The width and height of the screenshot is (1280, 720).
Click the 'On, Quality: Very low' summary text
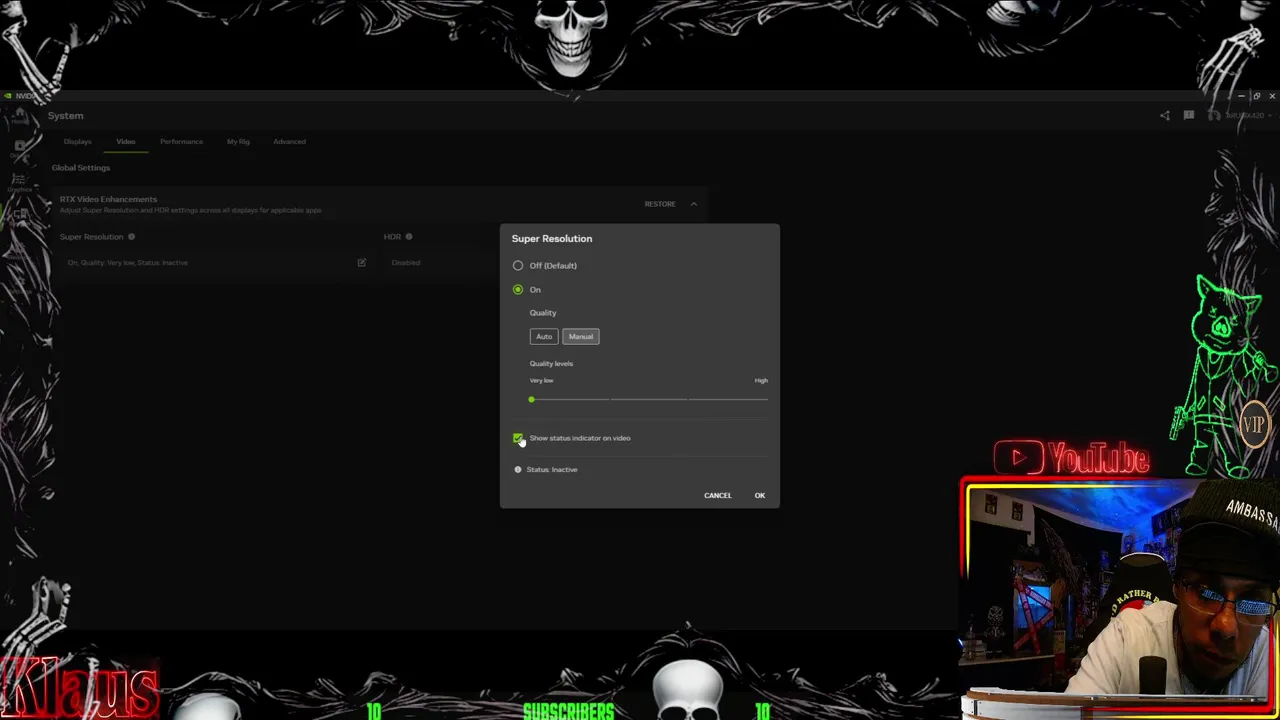(127, 263)
